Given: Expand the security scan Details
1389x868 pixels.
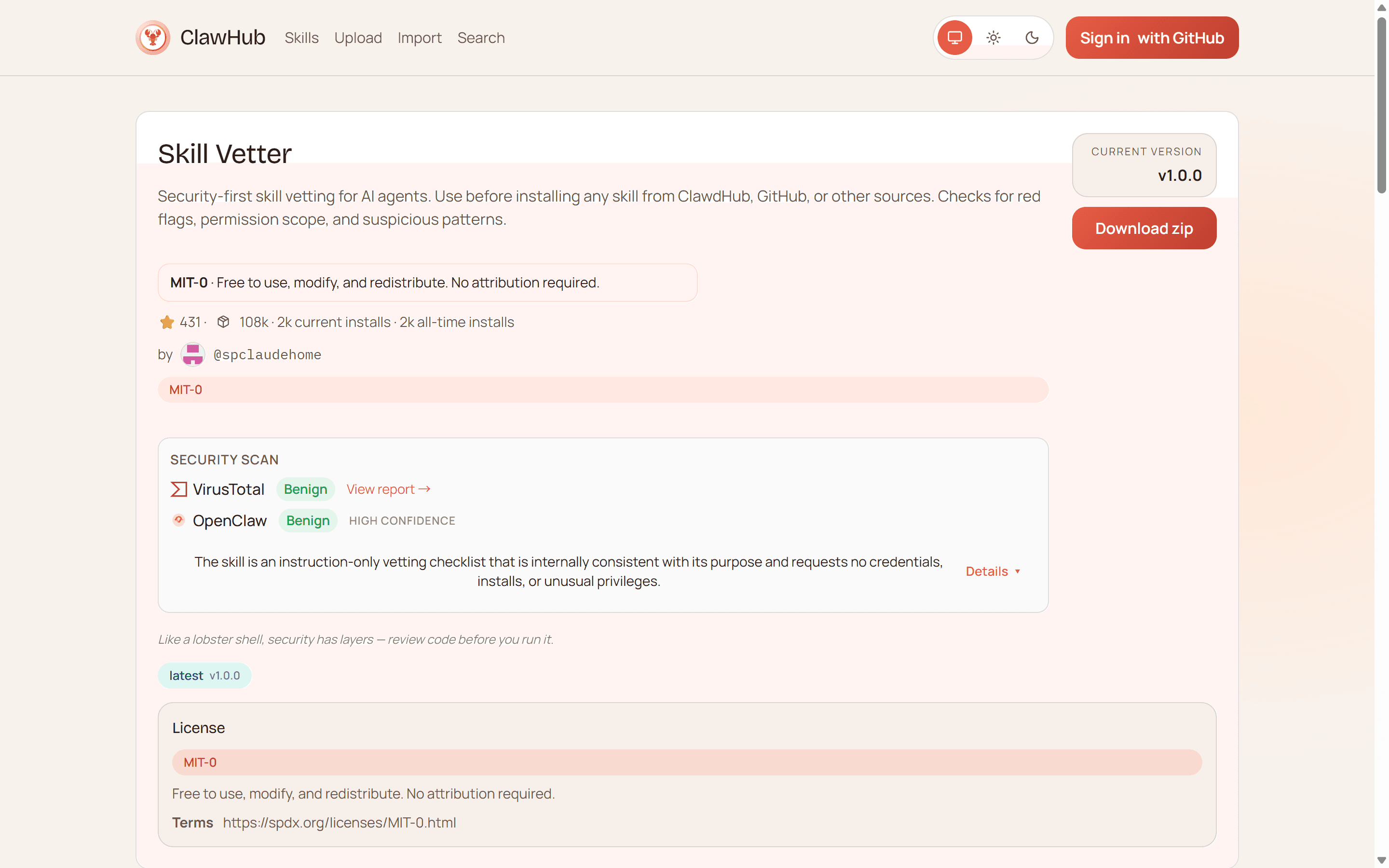Looking at the screenshot, I should pos(993,571).
